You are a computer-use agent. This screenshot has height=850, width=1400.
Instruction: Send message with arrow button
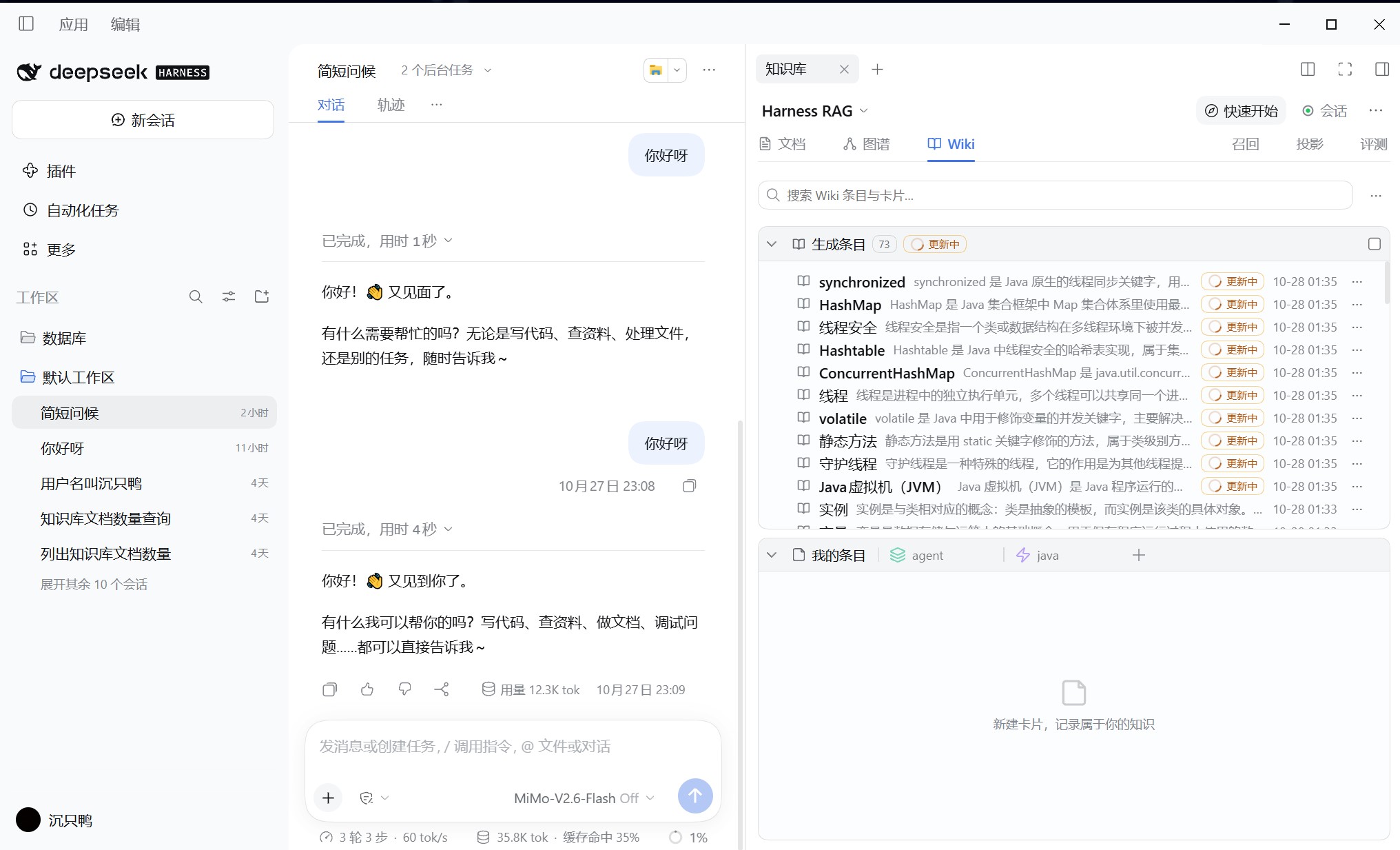pyautogui.click(x=695, y=796)
